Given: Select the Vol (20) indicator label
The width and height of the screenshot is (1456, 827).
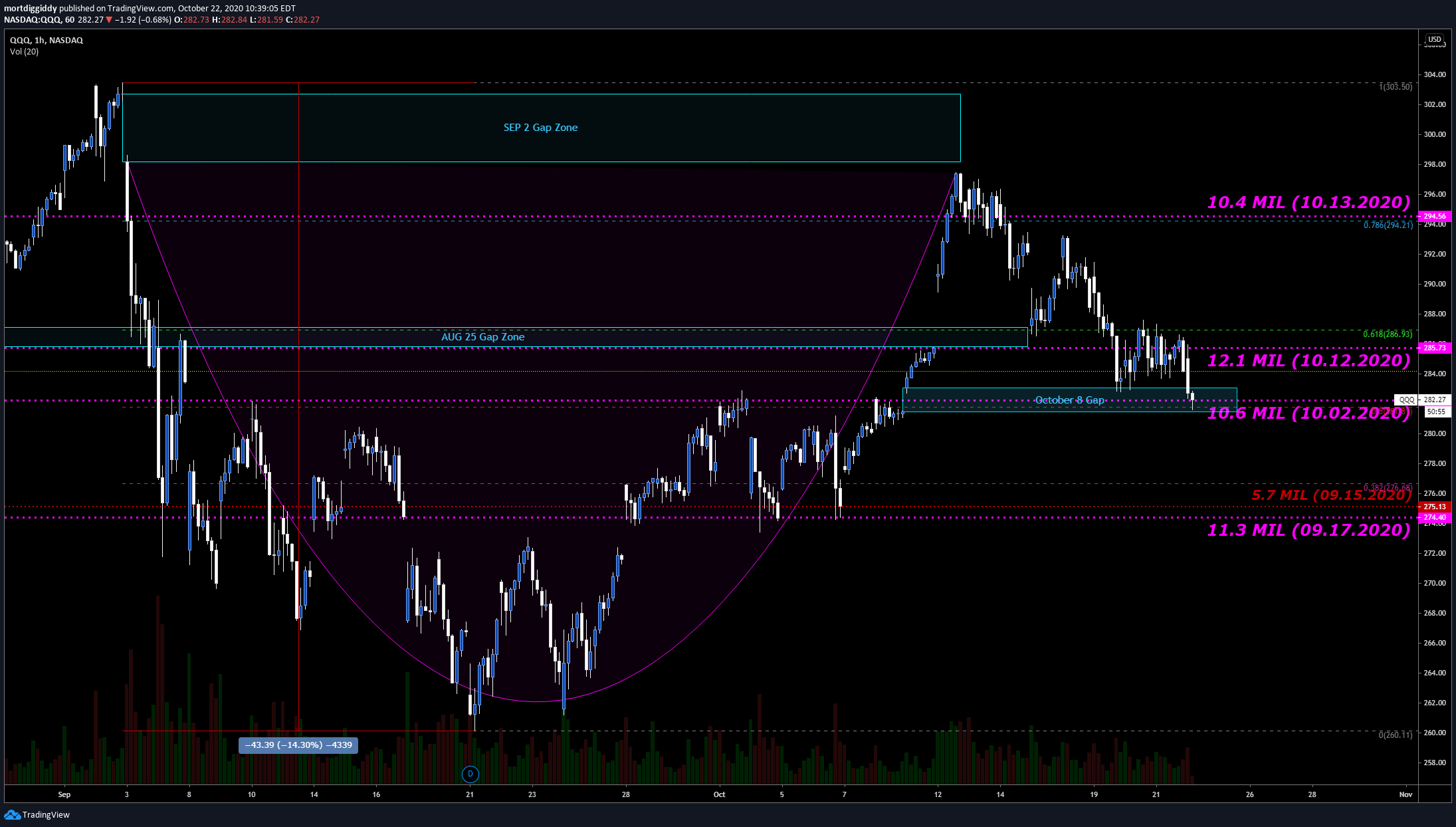Looking at the screenshot, I should (x=24, y=52).
